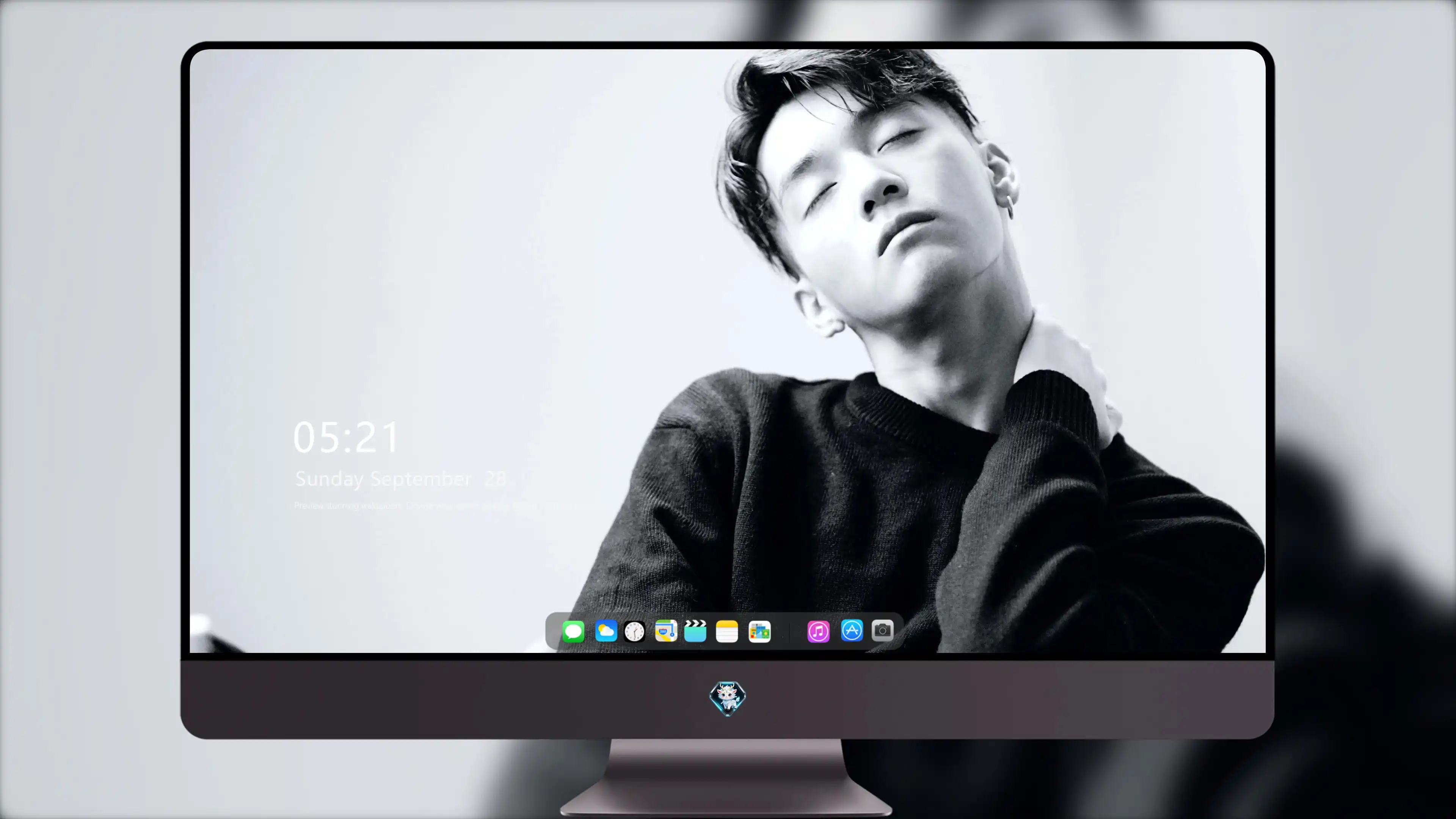The width and height of the screenshot is (1456, 819).
Task: Open the colorful photo gallery dock icon
Action: (759, 631)
